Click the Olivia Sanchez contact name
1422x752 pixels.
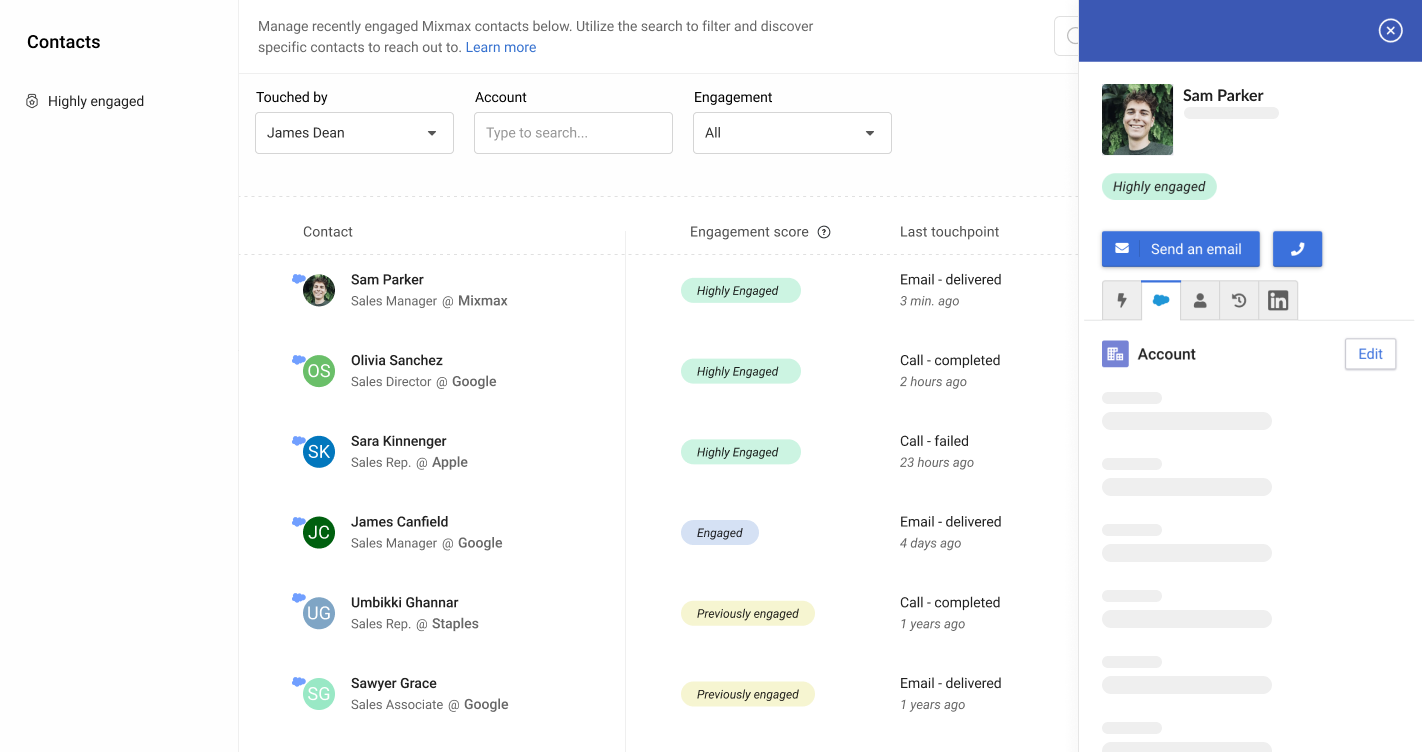(x=397, y=360)
